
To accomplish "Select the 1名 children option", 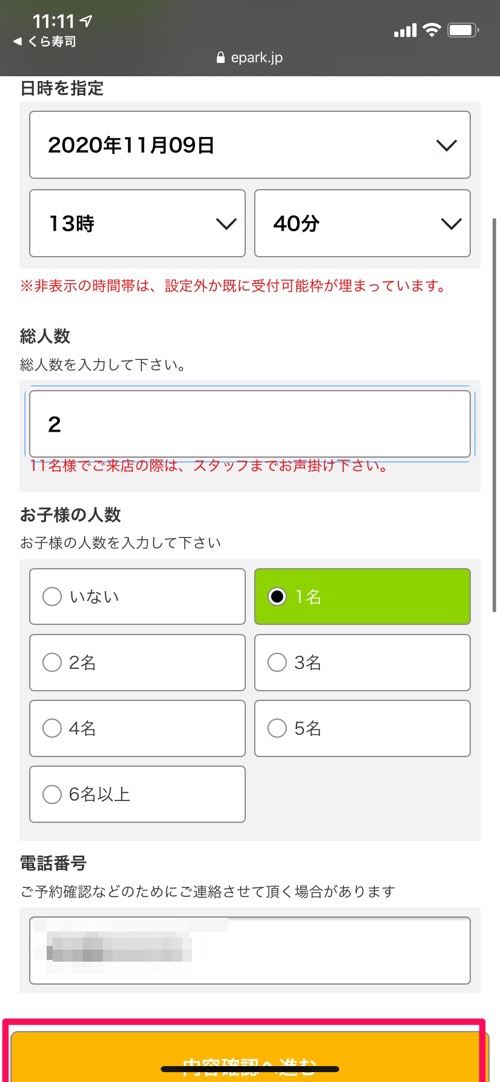I will tap(363, 596).
